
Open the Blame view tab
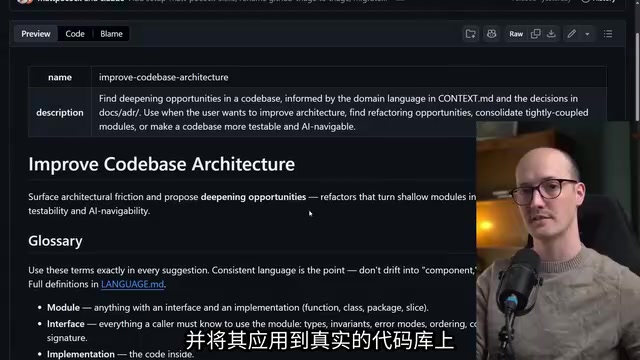(x=111, y=34)
